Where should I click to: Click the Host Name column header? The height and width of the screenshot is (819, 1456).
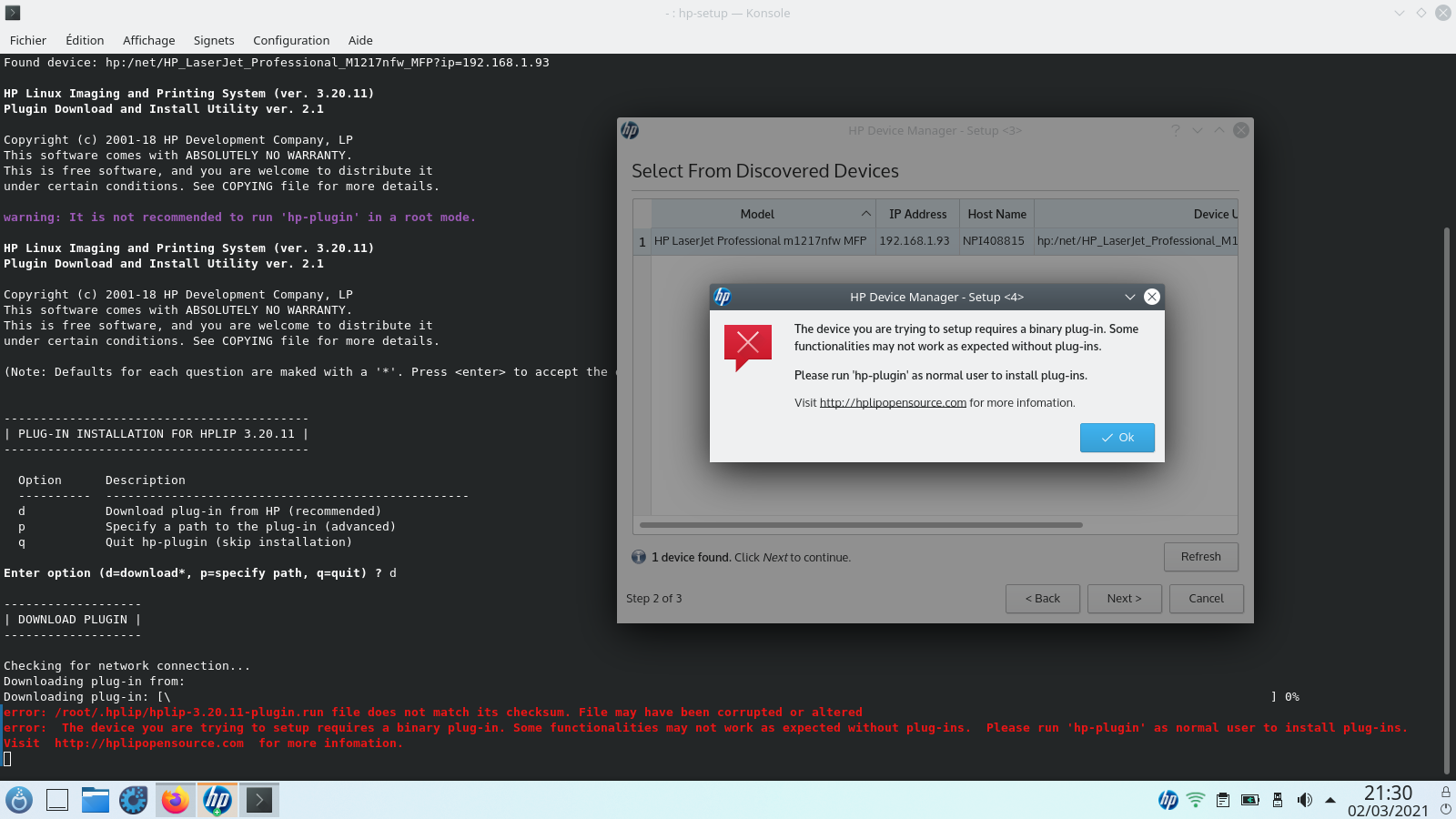click(996, 214)
